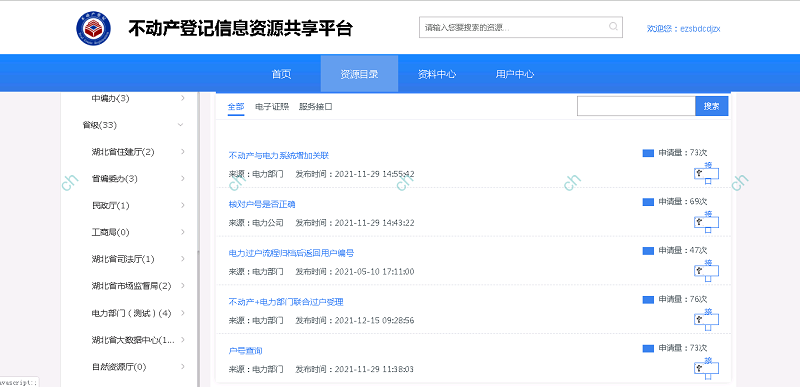Click the 接口 tag icon for 不动产+电力部门联合过户受理

pyautogui.click(x=707, y=320)
